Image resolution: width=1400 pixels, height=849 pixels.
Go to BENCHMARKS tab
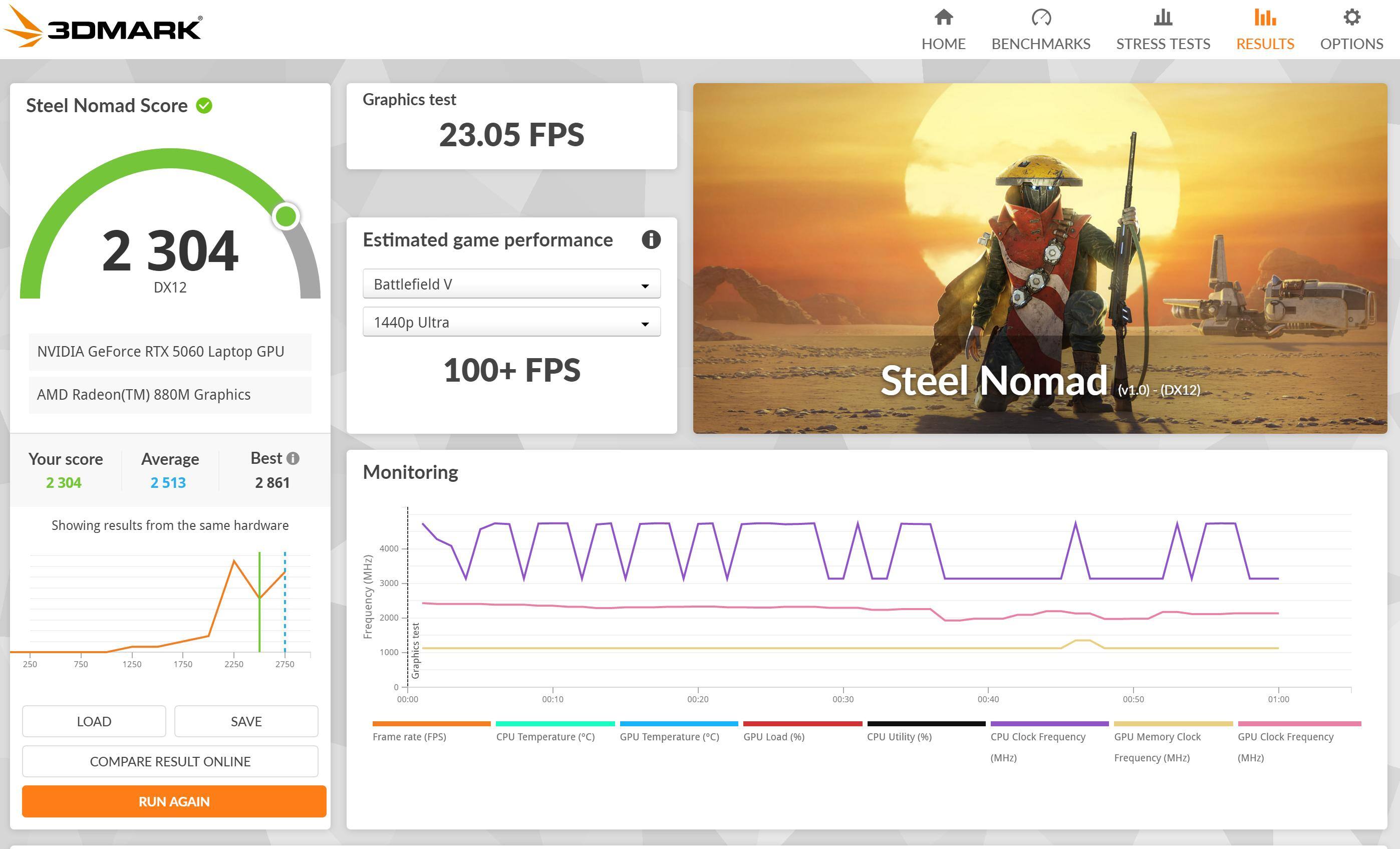click(x=1041, y=30)
